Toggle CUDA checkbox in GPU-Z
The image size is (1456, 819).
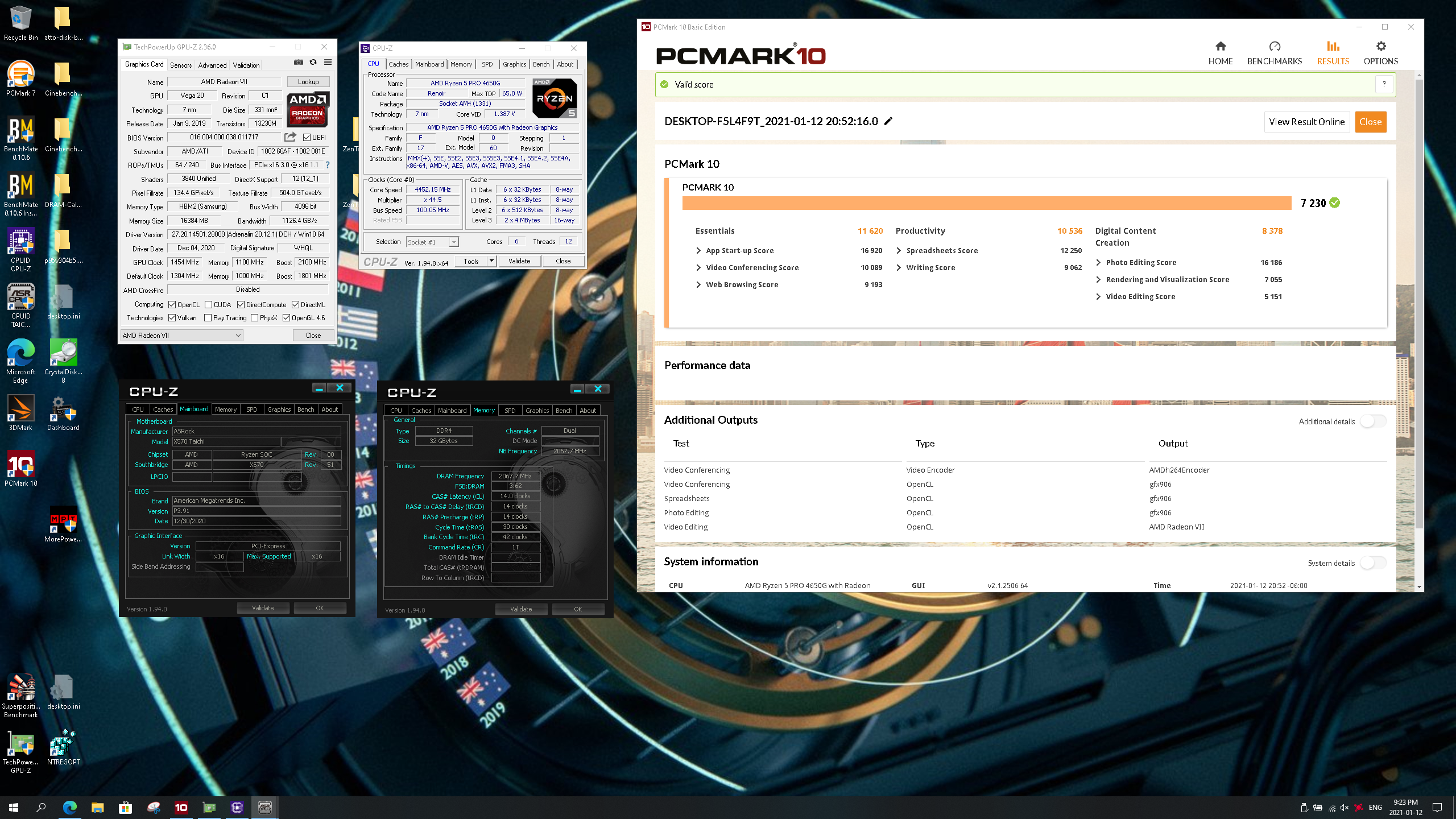coord(208,304)
